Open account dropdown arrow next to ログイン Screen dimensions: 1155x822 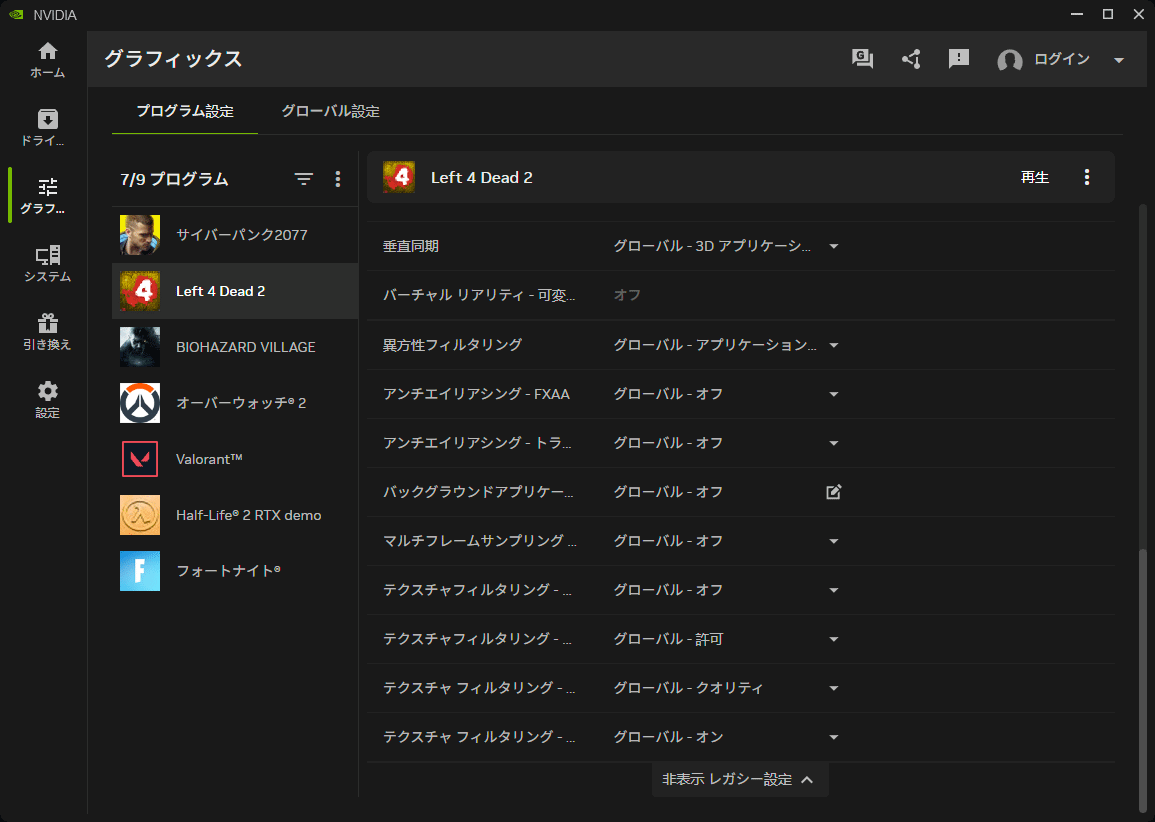(x=1119, y=60)
